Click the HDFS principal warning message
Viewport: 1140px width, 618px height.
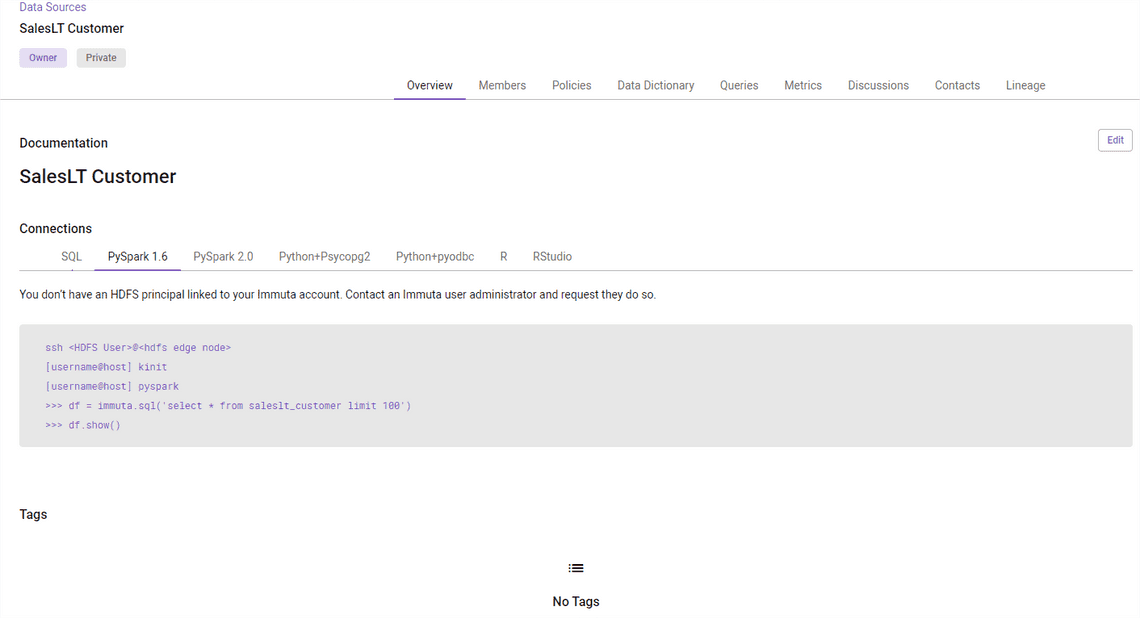tap(337, 295)
